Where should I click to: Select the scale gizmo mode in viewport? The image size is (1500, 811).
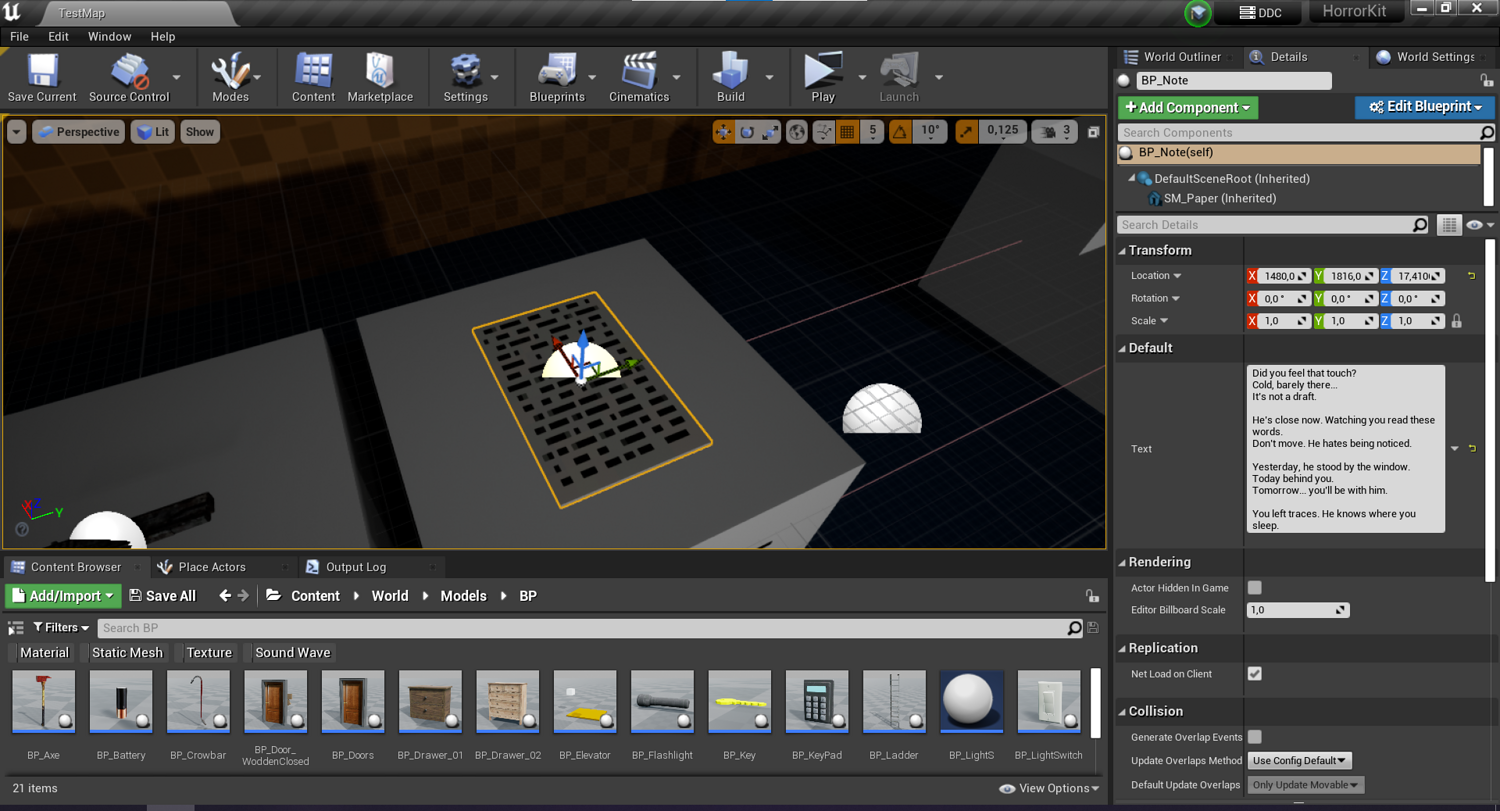coord(770,131)
